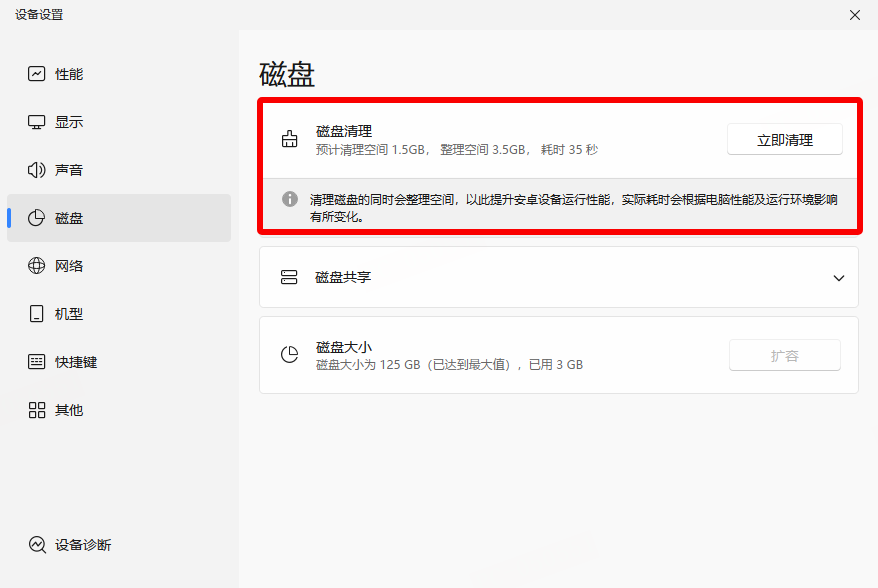The height and width of the screenshot is (588, 878).
Task: Click the 网络 globe icon
Action: 37,266
